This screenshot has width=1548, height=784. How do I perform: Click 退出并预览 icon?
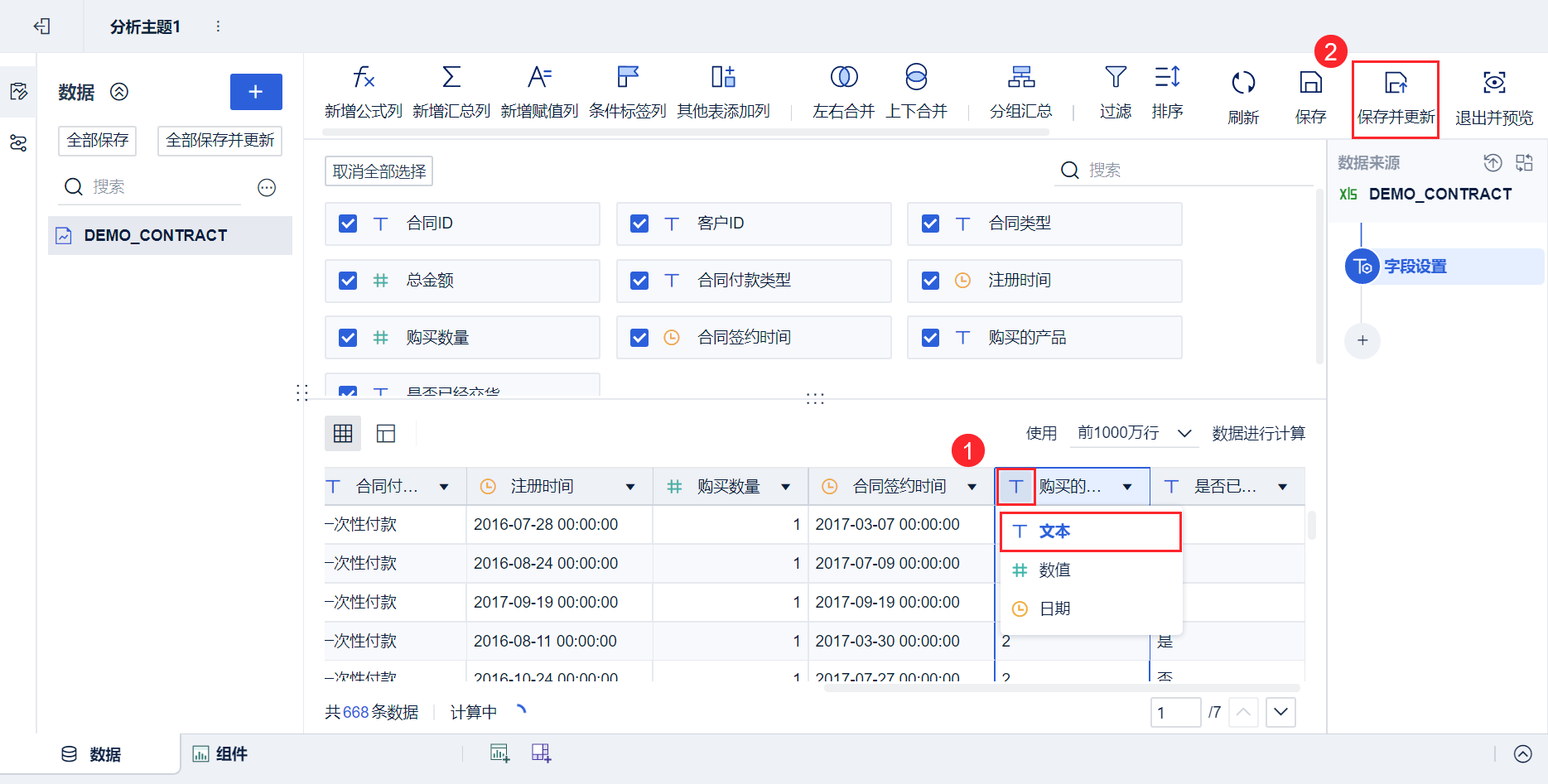[x=1494, y=82]
